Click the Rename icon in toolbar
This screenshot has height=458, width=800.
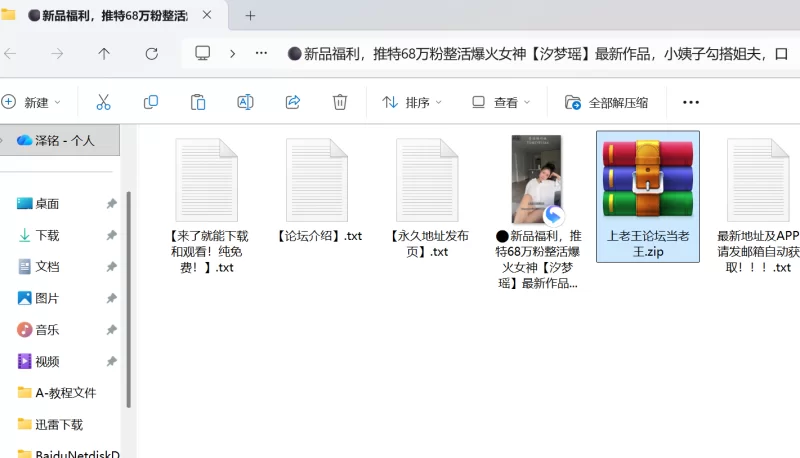pos(245,102)
